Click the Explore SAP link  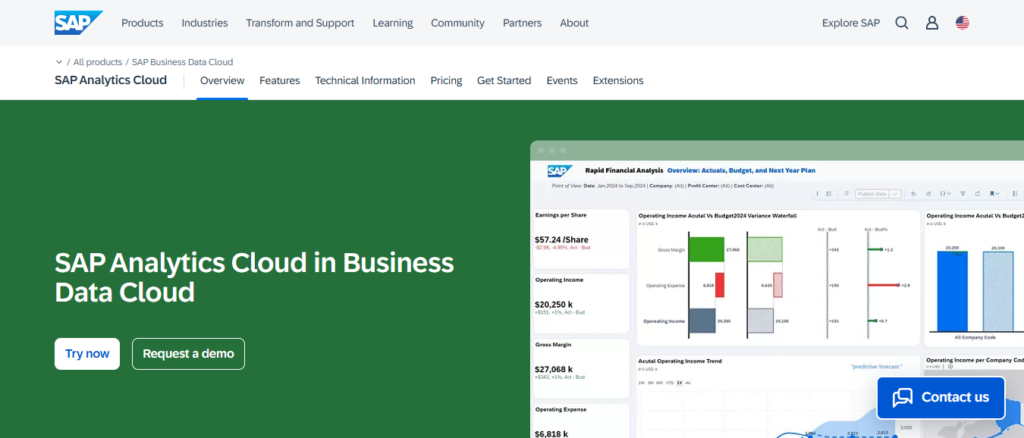[x=851, y=23]
